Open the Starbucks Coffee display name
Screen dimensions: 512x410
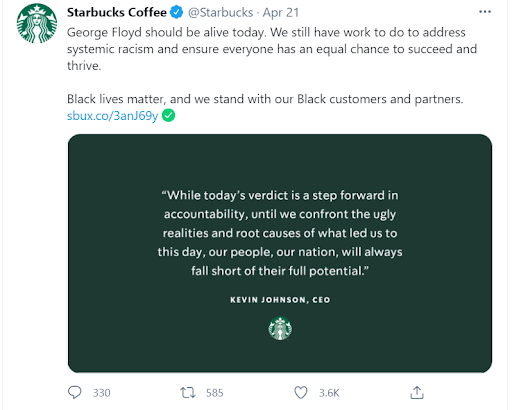pyautogui.click(x=117, y=12)
